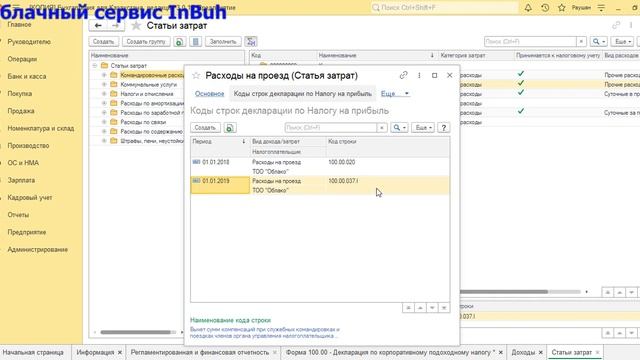The image size is (640, 360).
Task: Expand Расходы по связи folder
Action: [x=104, y=122]
